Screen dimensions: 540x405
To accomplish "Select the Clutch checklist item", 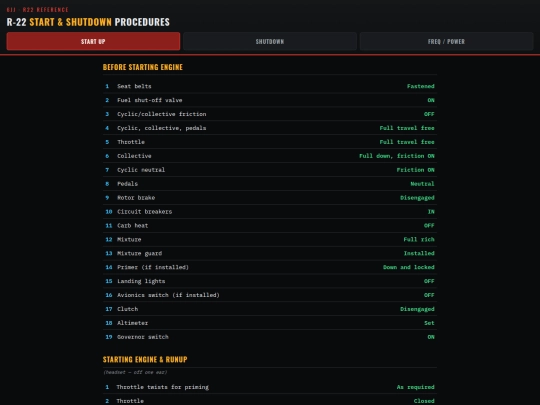I will [270, 309].
